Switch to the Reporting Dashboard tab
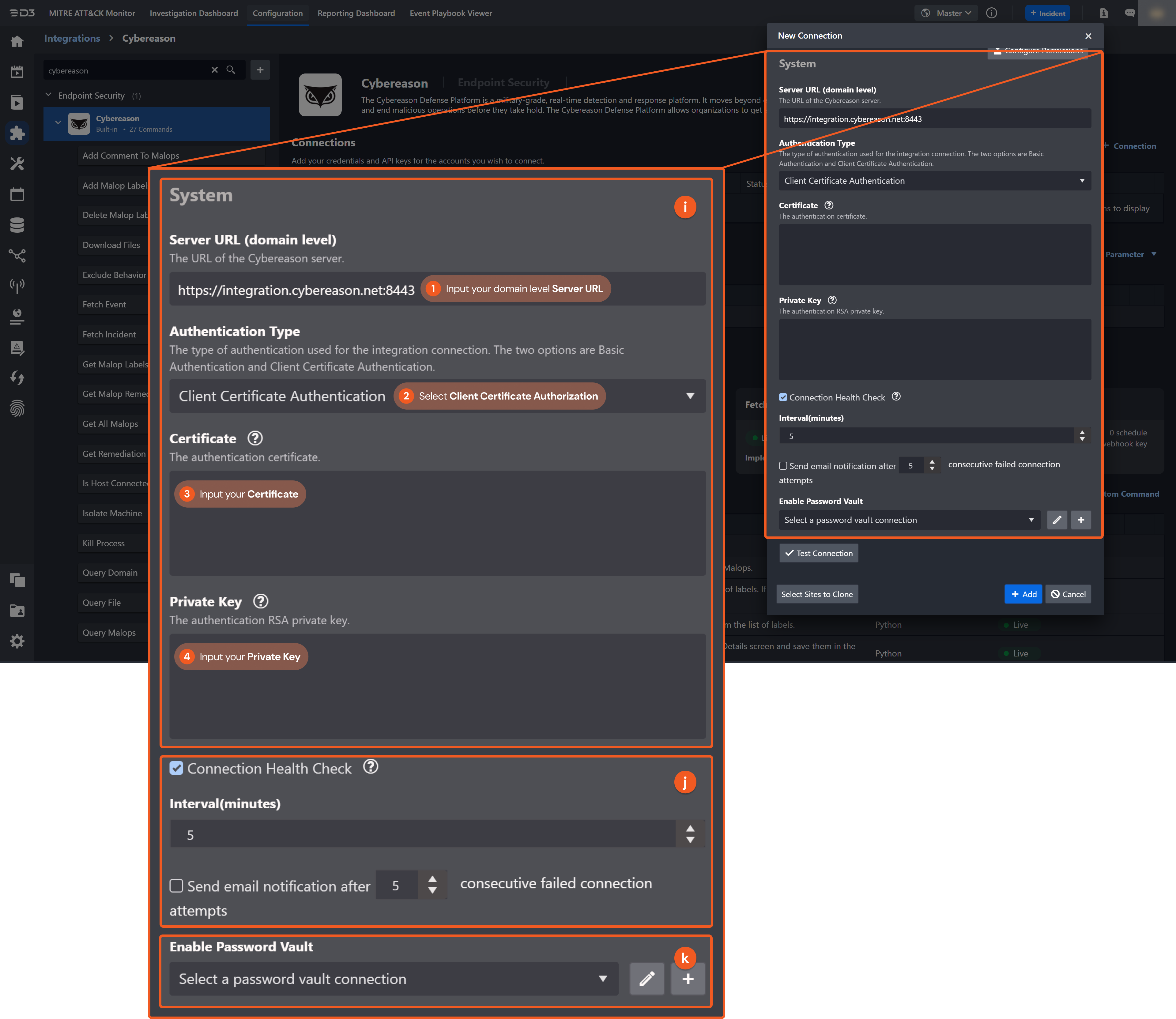Viewport: 1176px width, 1019px height. [356, 13]
